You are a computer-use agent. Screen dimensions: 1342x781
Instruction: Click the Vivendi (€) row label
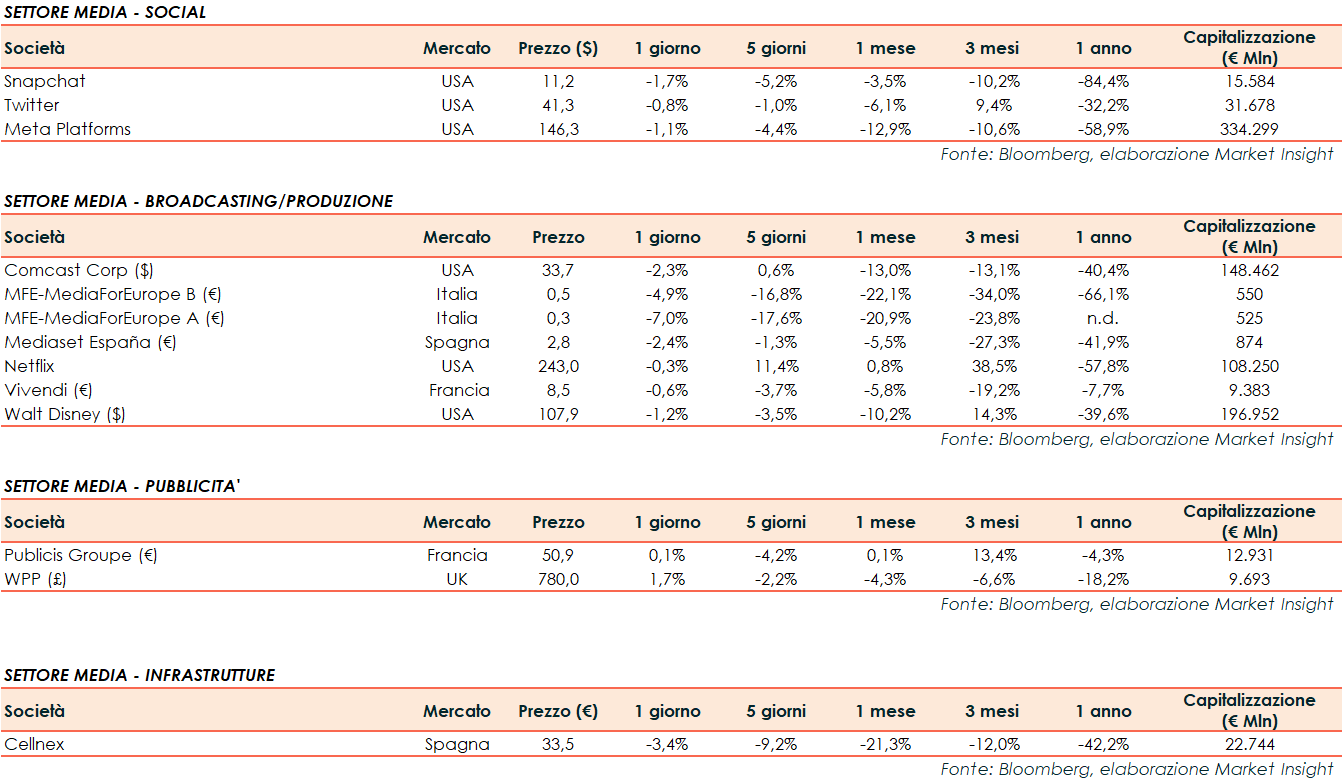48,390
